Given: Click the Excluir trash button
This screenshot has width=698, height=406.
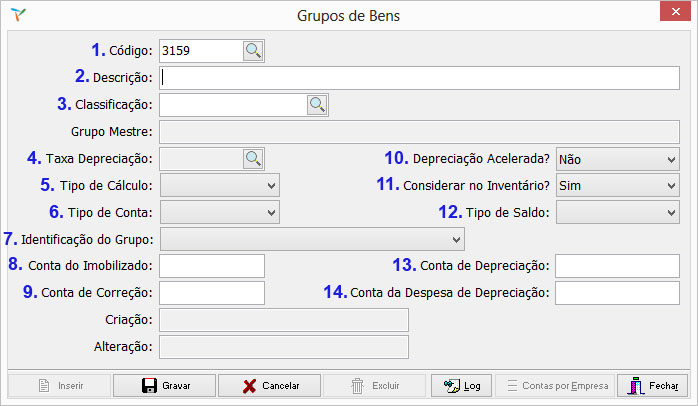Looking at the screenshot, I should (374, 386).
